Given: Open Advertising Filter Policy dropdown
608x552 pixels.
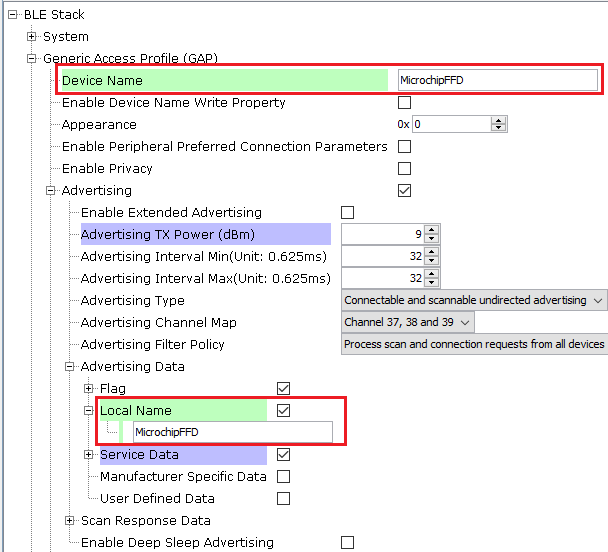Looking at the screenshot, I should point(475,344).
